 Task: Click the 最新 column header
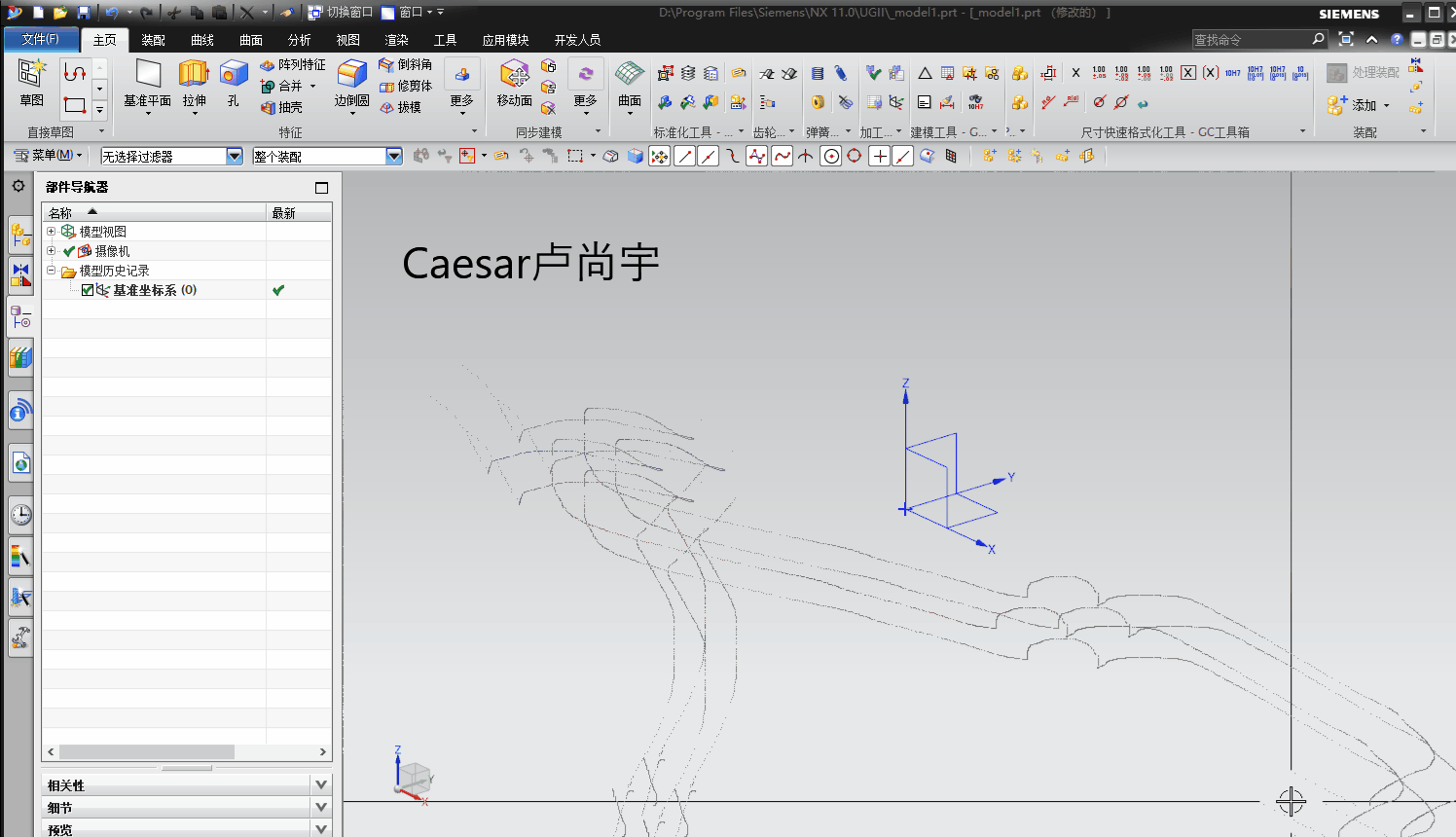[x=299, y=212]
